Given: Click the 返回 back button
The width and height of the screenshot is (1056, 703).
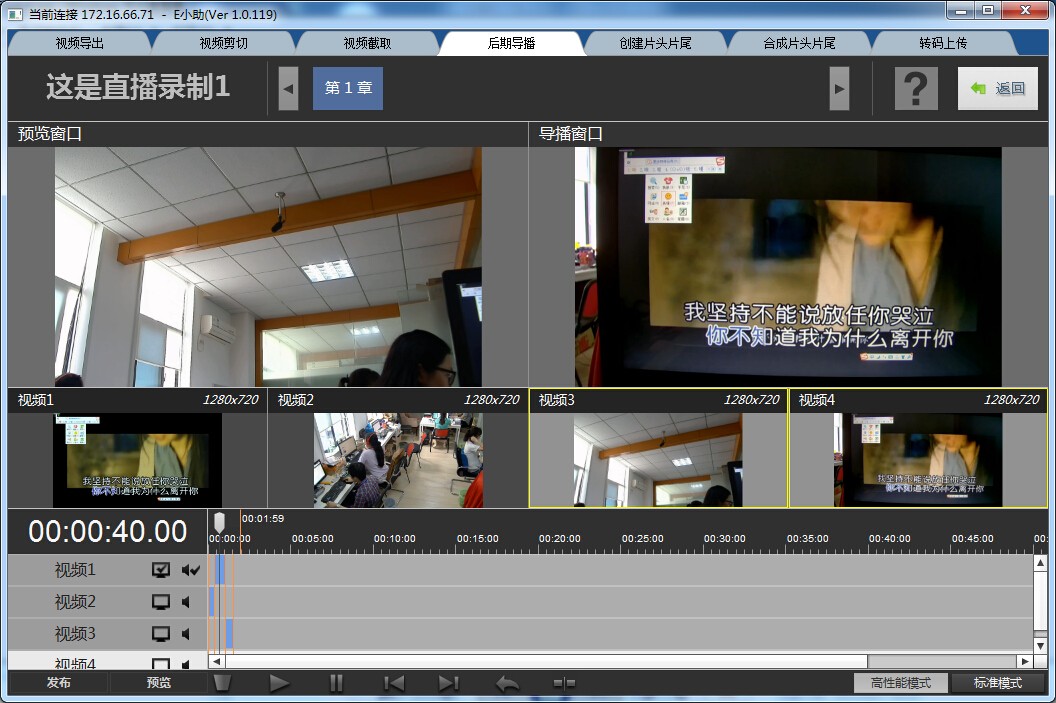Looking at the screenshot, I should coord(998,88).
